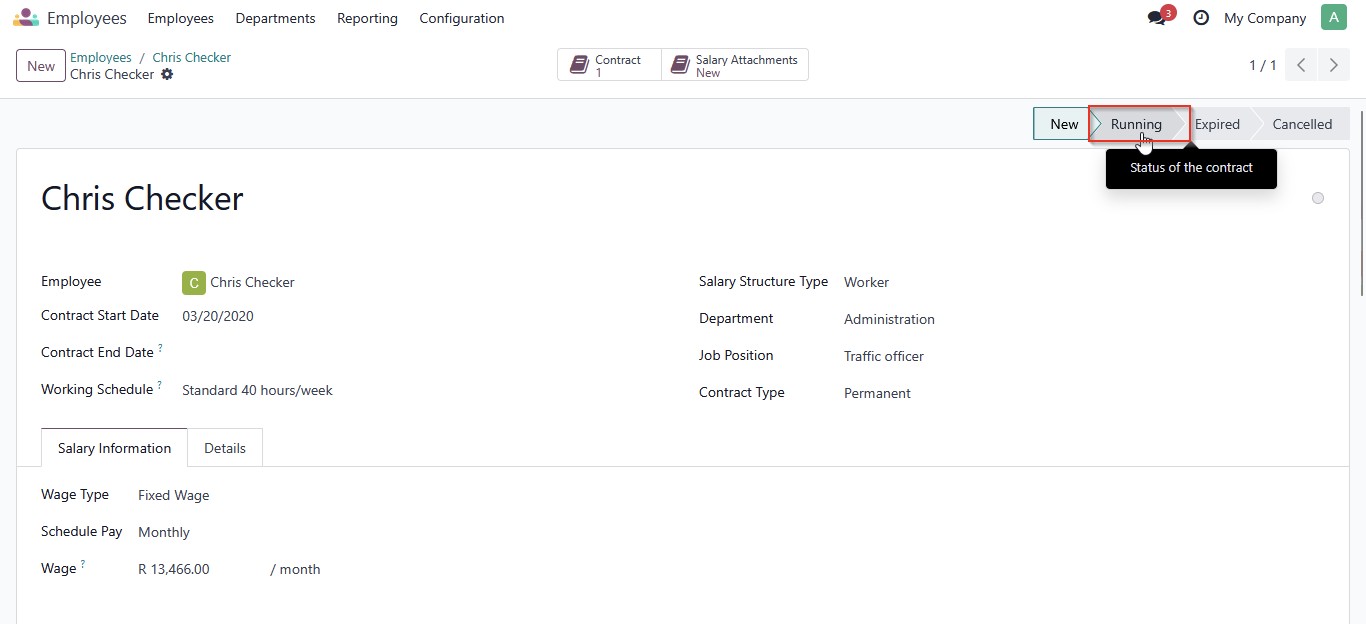
Task: Open Wage help question mark
Action: [x=83, y=564]
